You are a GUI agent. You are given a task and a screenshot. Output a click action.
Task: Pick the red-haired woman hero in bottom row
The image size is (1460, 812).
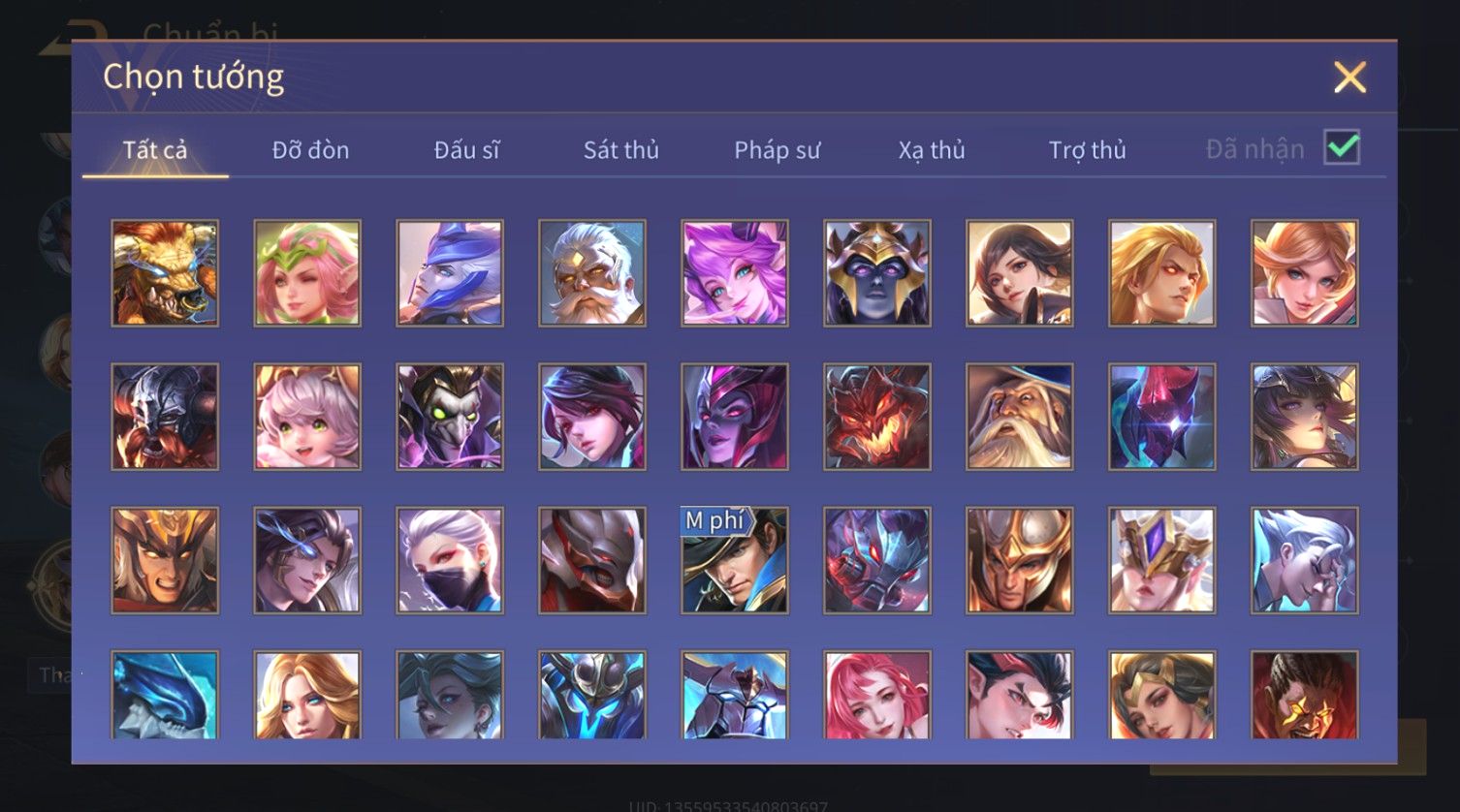[877, 695]
